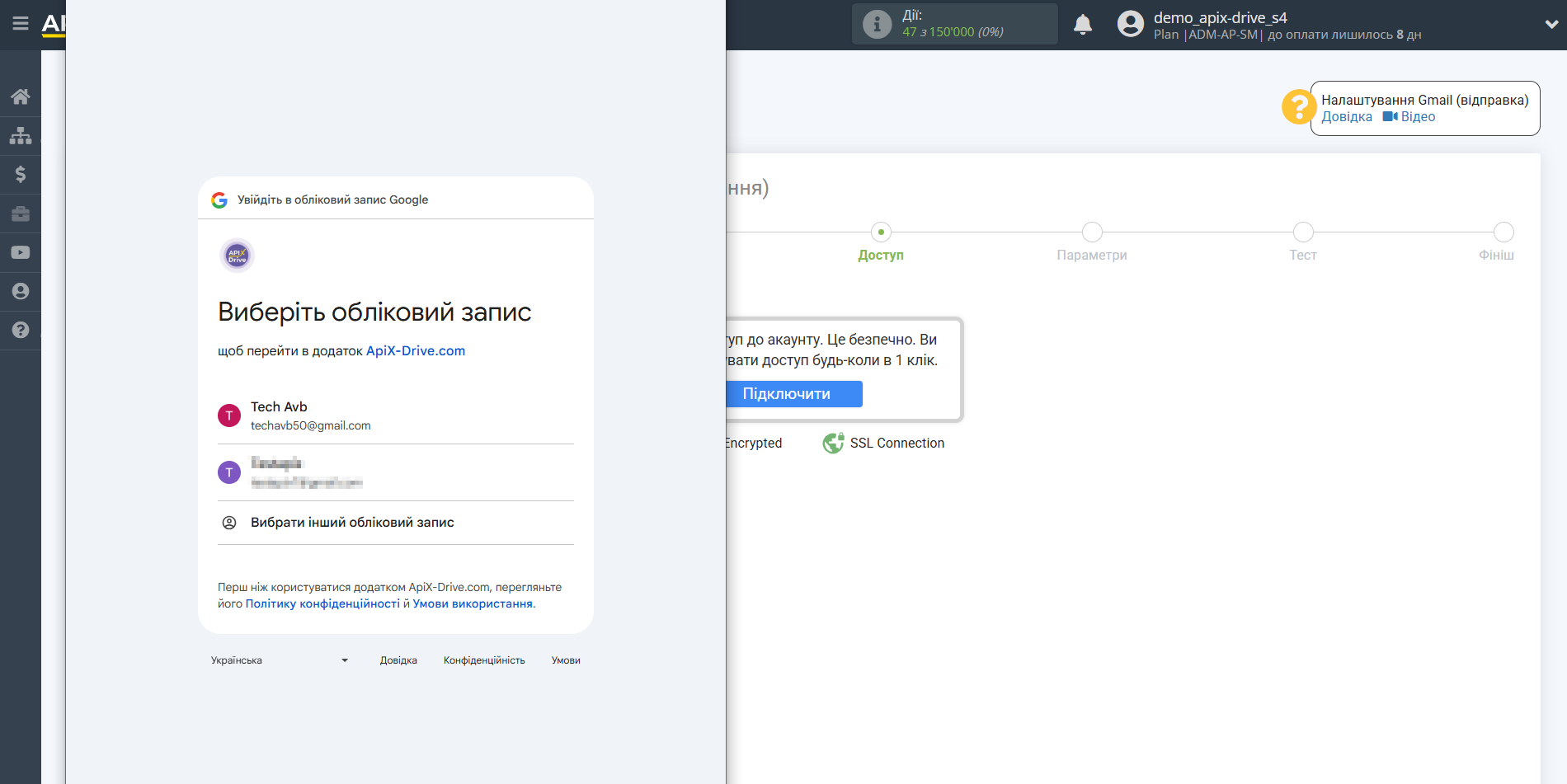Go to Home via sidebar icon
Image resolution: width=1567 pixels, height=784 pixels.
(x=21, y=96)
